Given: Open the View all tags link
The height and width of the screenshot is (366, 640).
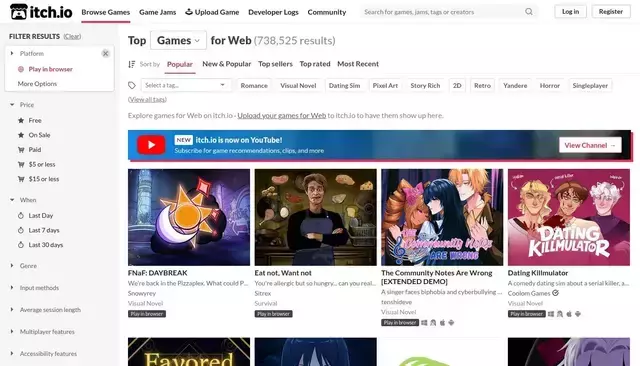Looking at the screenshot, I should (x=147, y=99).
